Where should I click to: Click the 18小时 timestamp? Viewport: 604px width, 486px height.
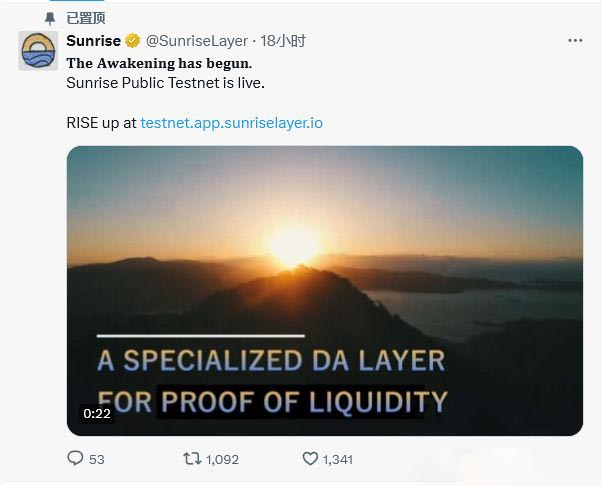[x=283, y=41]
